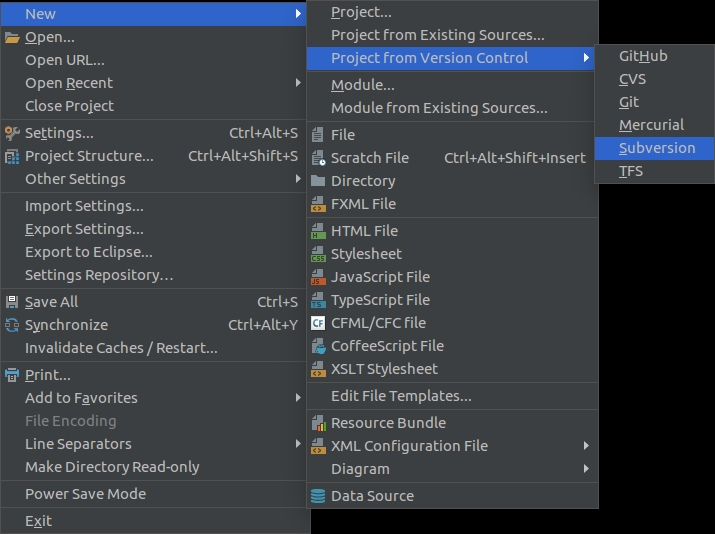Click the Synchronize arrows icon
Screen dimensions: 715x534
point(12,325)
